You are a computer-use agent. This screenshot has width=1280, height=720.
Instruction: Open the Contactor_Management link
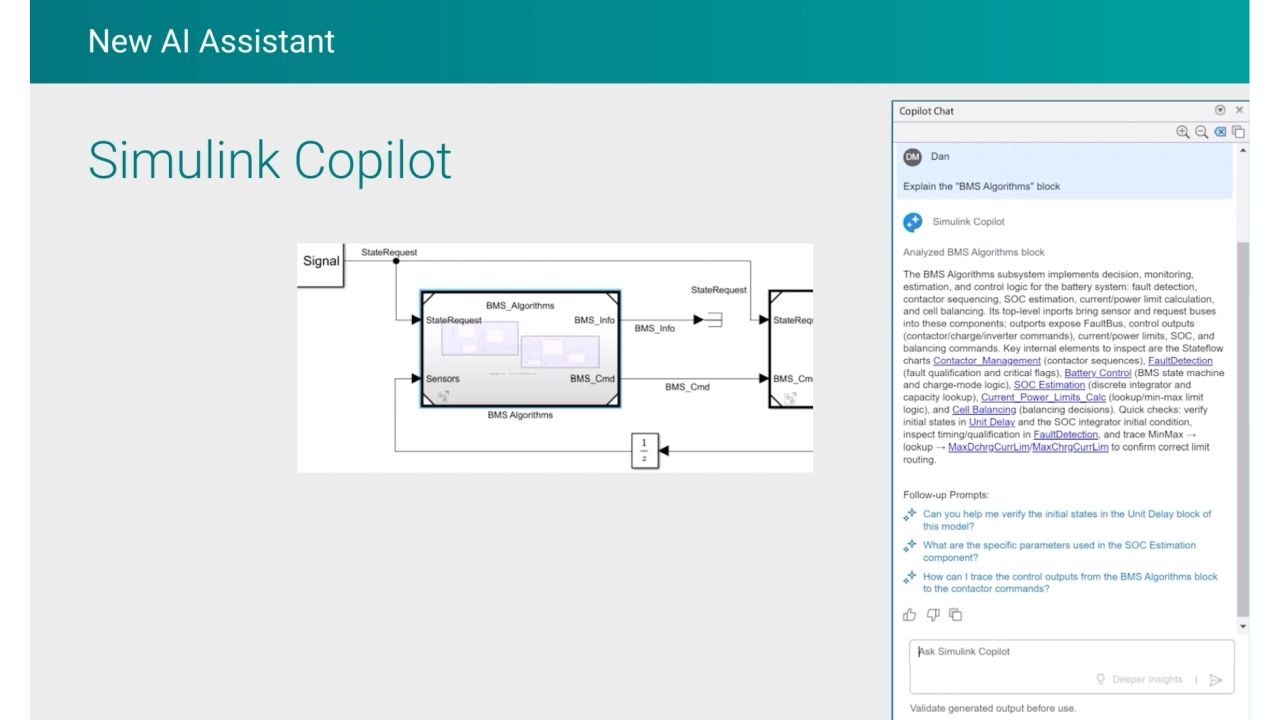coord(986,361)
